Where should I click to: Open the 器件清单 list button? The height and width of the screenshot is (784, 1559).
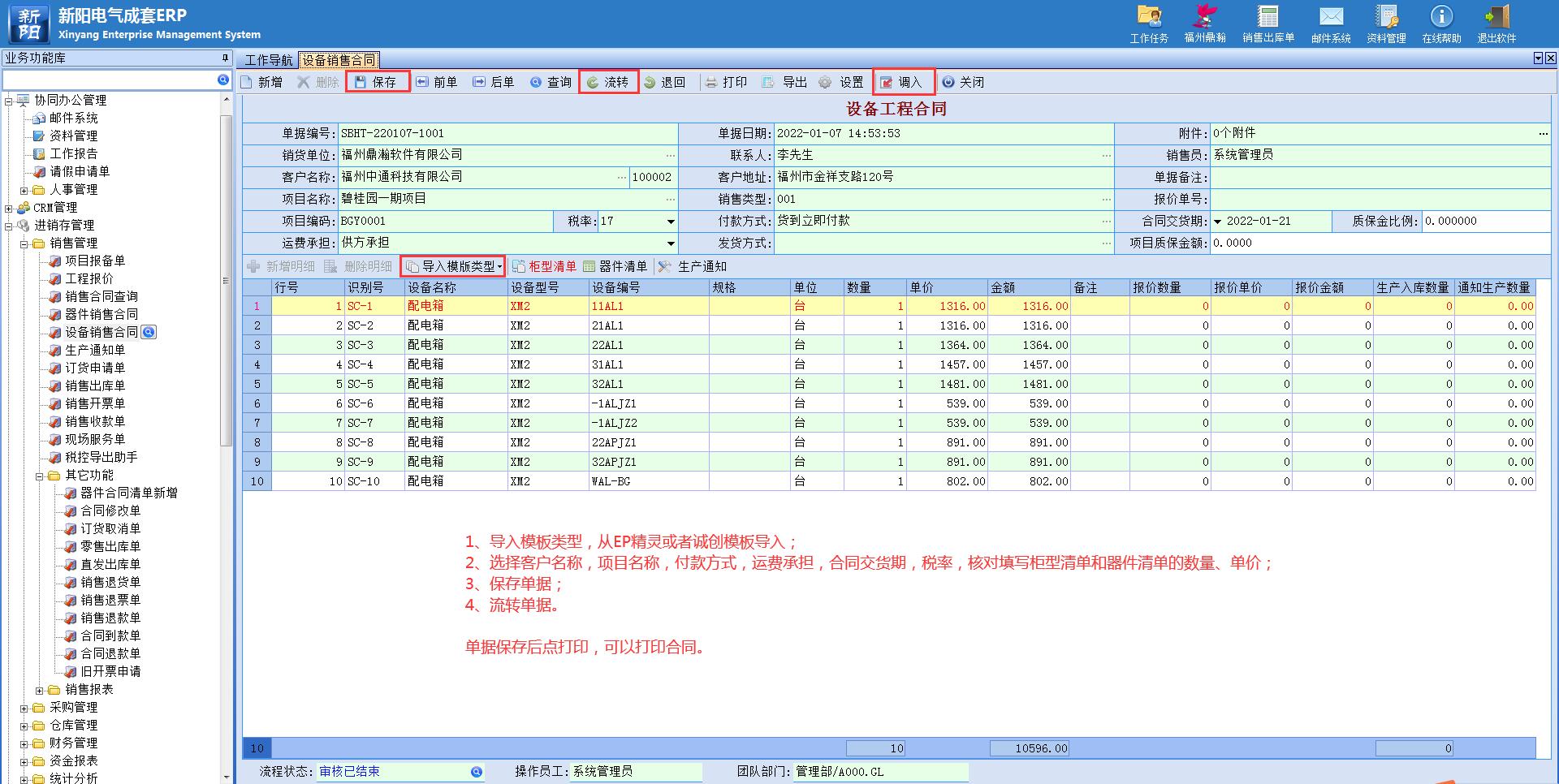615,266
